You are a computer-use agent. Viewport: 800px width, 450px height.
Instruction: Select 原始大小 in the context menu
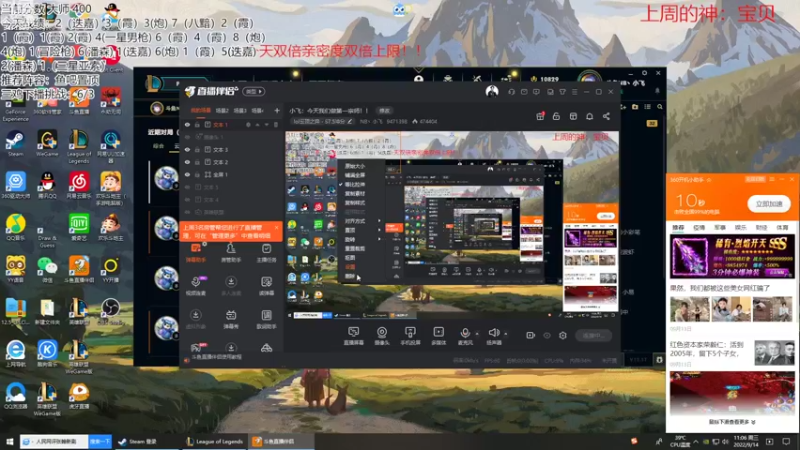pyautogui.click(x=355, y=166)
